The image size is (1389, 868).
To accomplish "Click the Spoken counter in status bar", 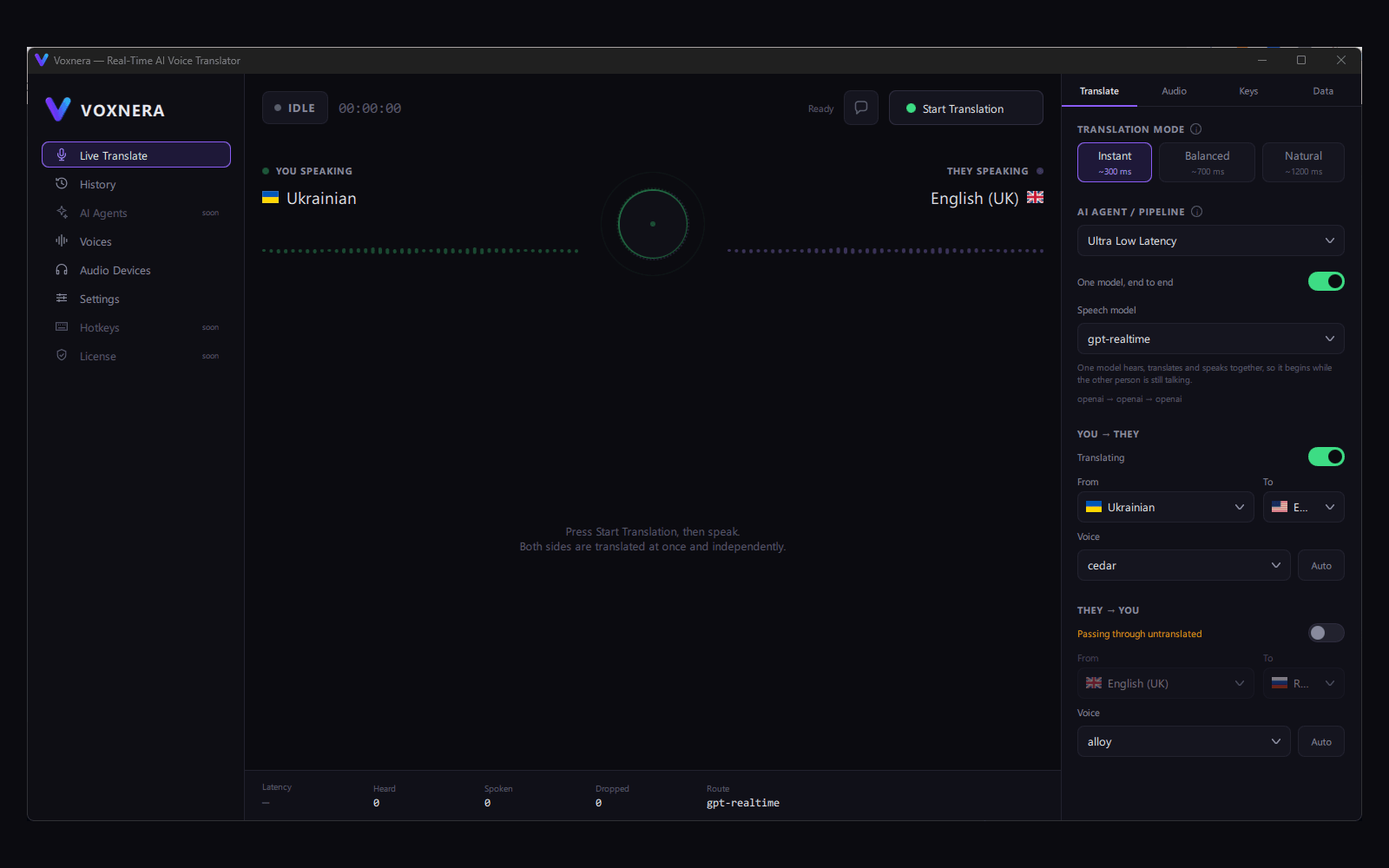I will [x=498, y=796].
